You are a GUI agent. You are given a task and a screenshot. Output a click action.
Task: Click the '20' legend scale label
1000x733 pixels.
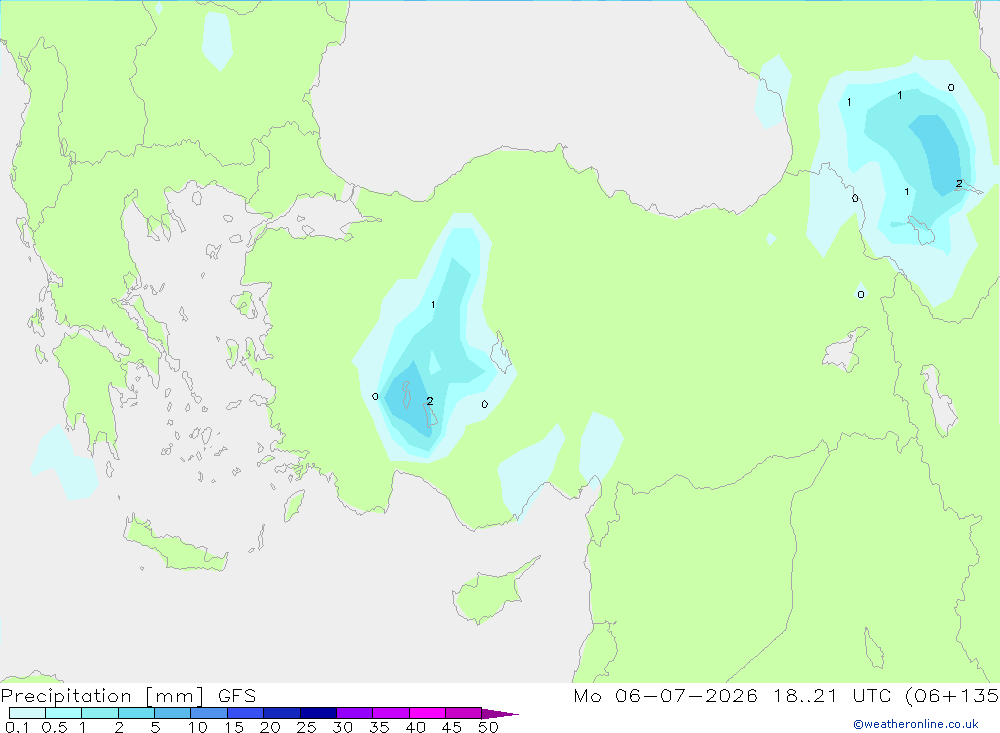click(270, 727)
